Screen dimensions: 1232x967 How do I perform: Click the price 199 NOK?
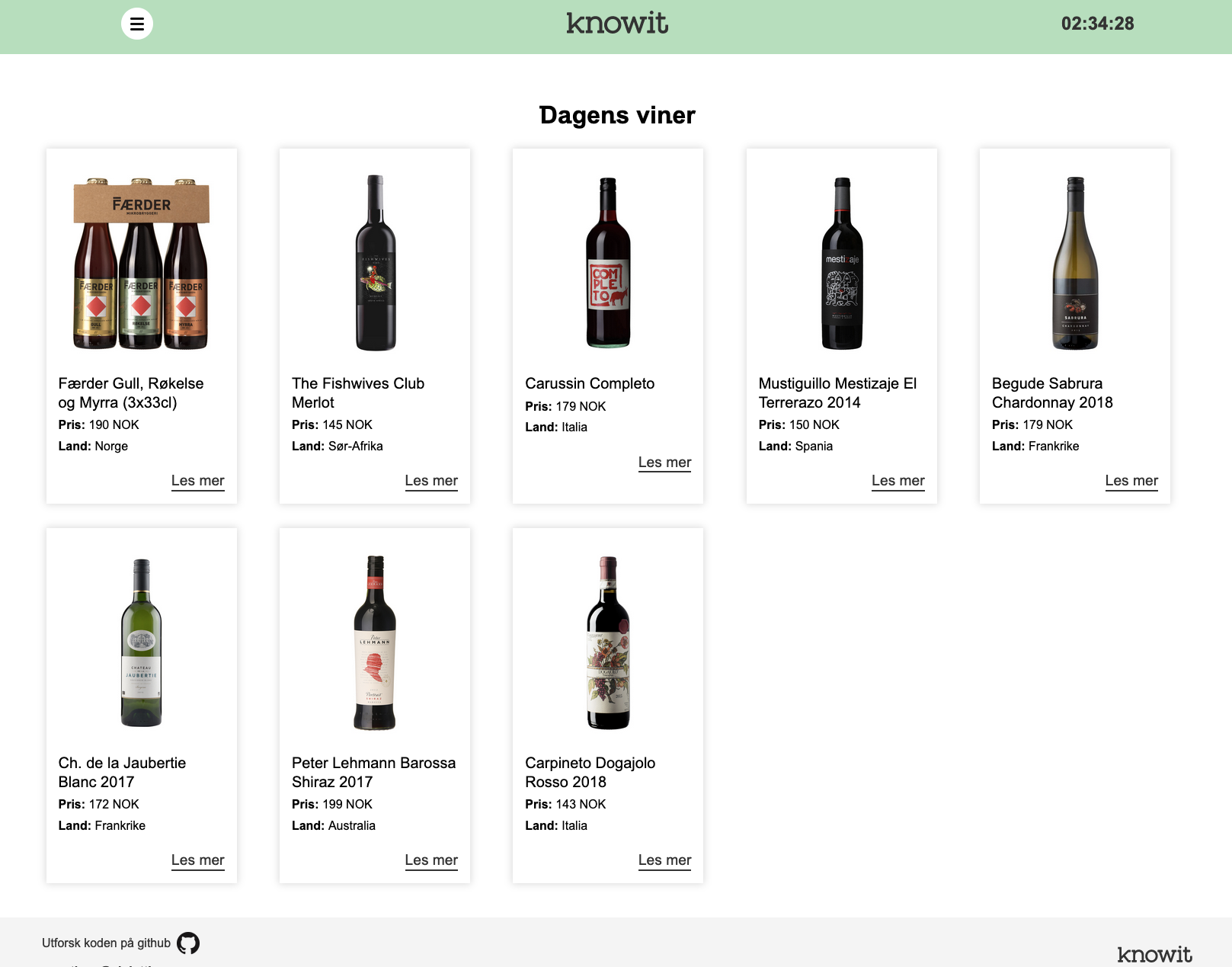click(x=347, y=804)
